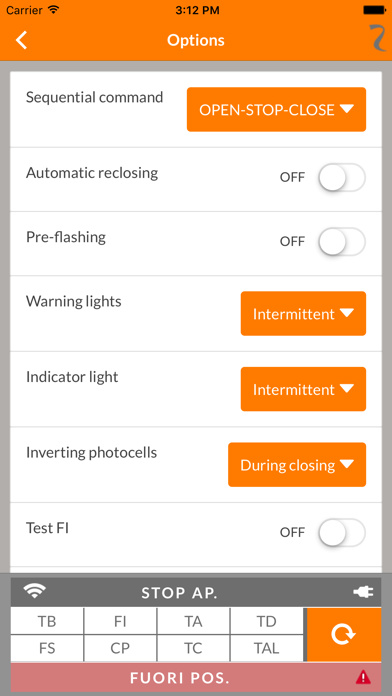Open the OPEN-STOP-CLOSE sequential command dropdown

(276, 110)
